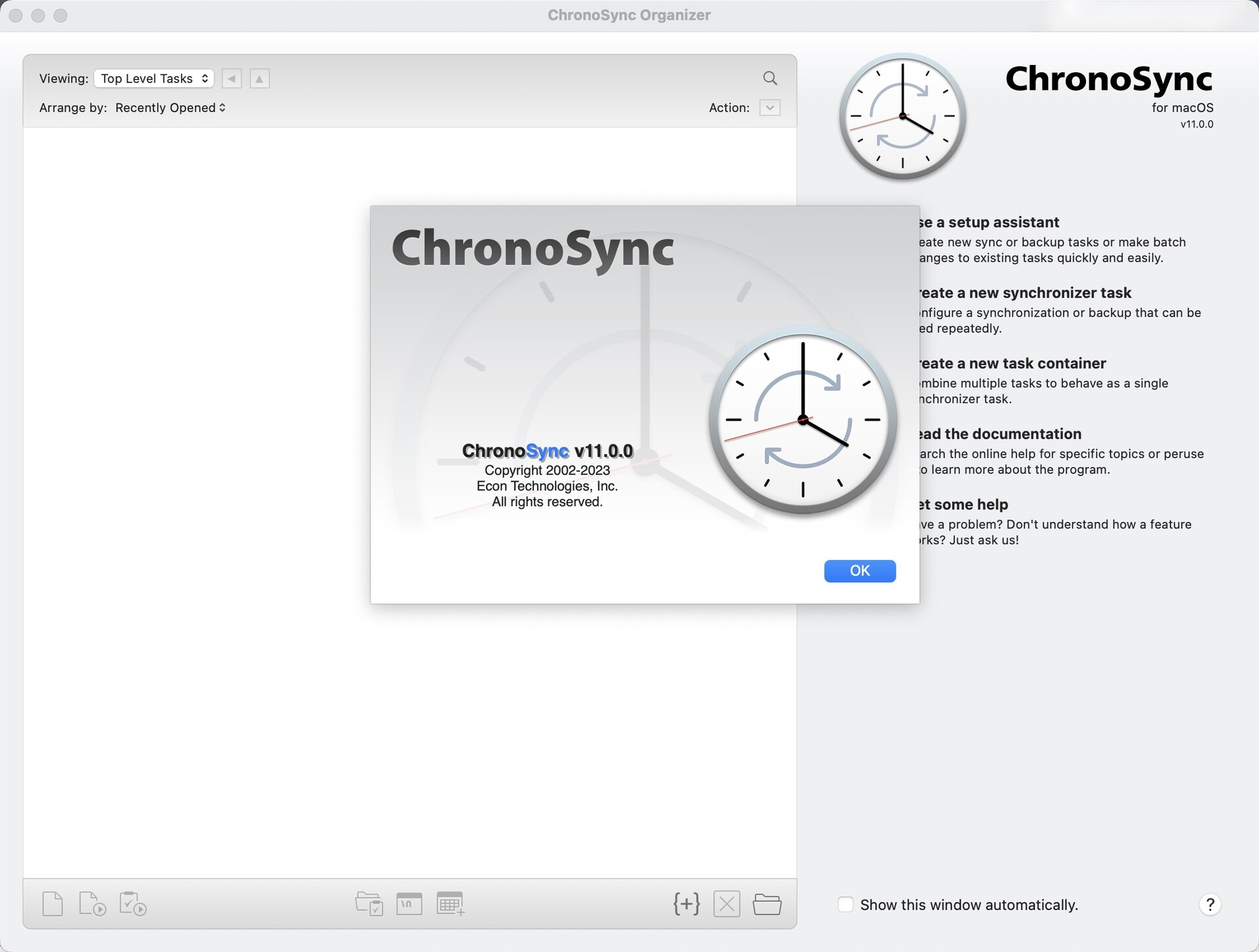1259x952 pixels.
Task: Open the Top Level Tasks viewing dropdown
Action: tap(153, 78)
